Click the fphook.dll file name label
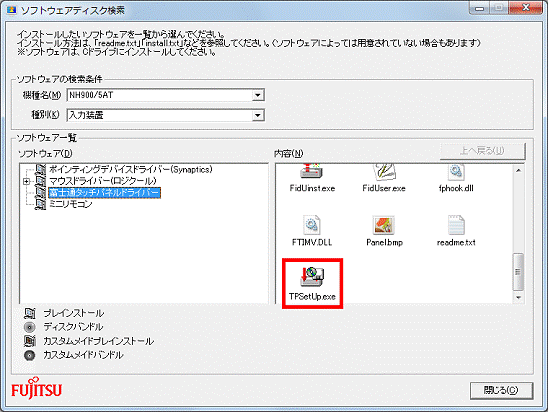 click(456, 188)
